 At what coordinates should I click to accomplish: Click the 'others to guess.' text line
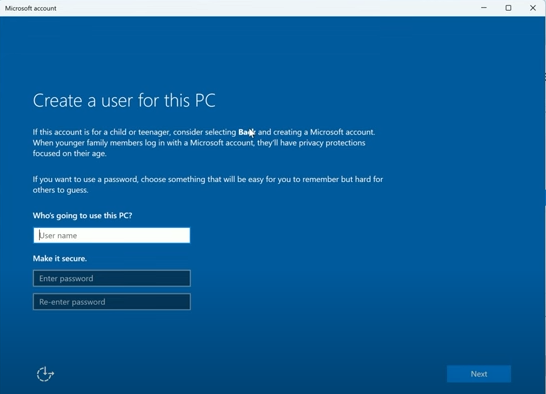pos(61,190)
